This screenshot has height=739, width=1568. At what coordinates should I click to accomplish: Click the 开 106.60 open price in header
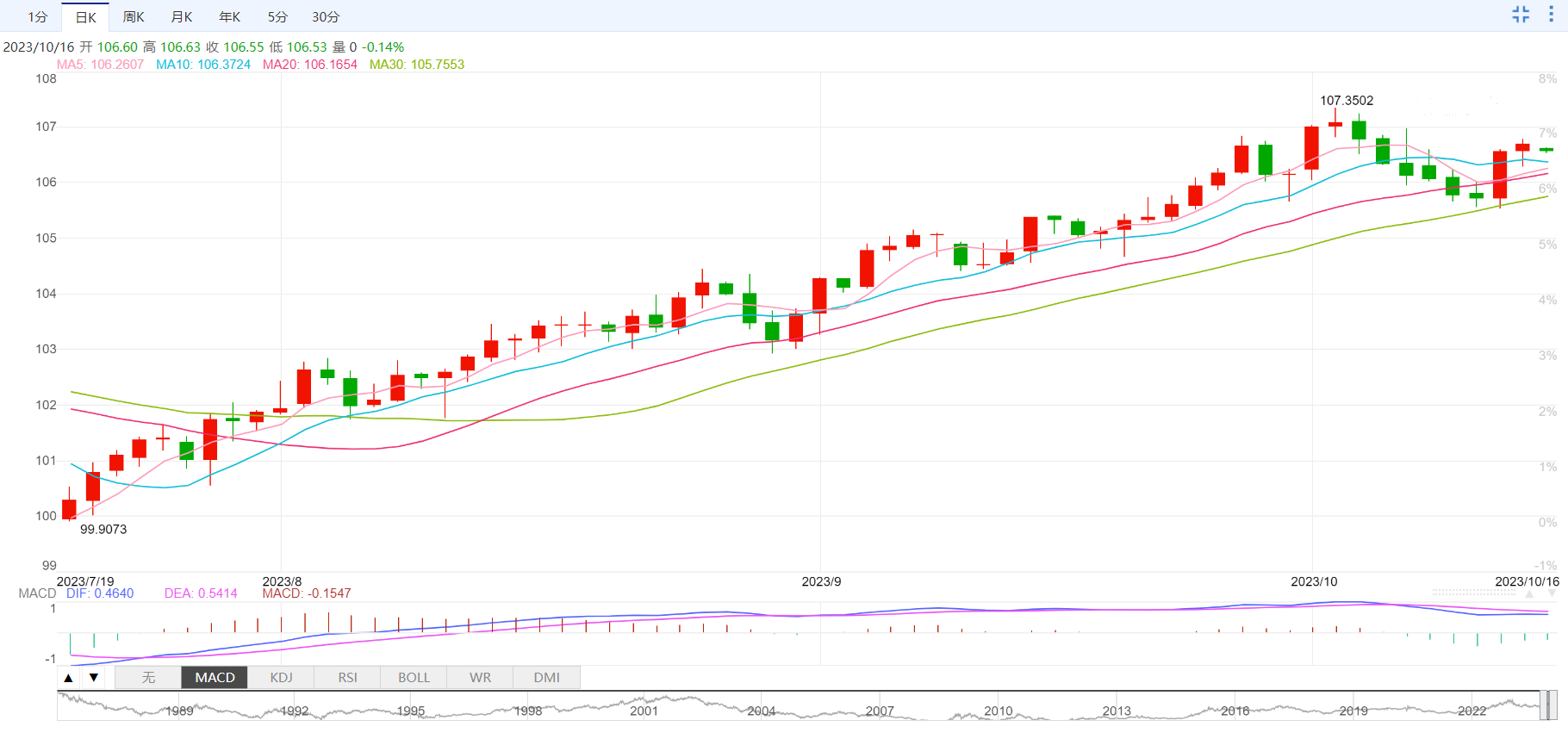point(109,47)
